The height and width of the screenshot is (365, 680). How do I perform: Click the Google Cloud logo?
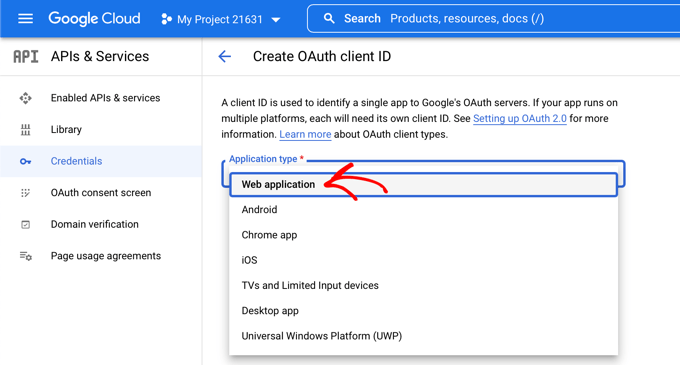[94, 19]
